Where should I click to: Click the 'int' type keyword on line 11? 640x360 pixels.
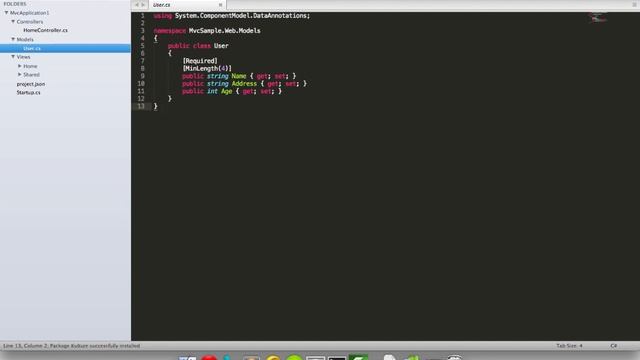coord(212,91)
